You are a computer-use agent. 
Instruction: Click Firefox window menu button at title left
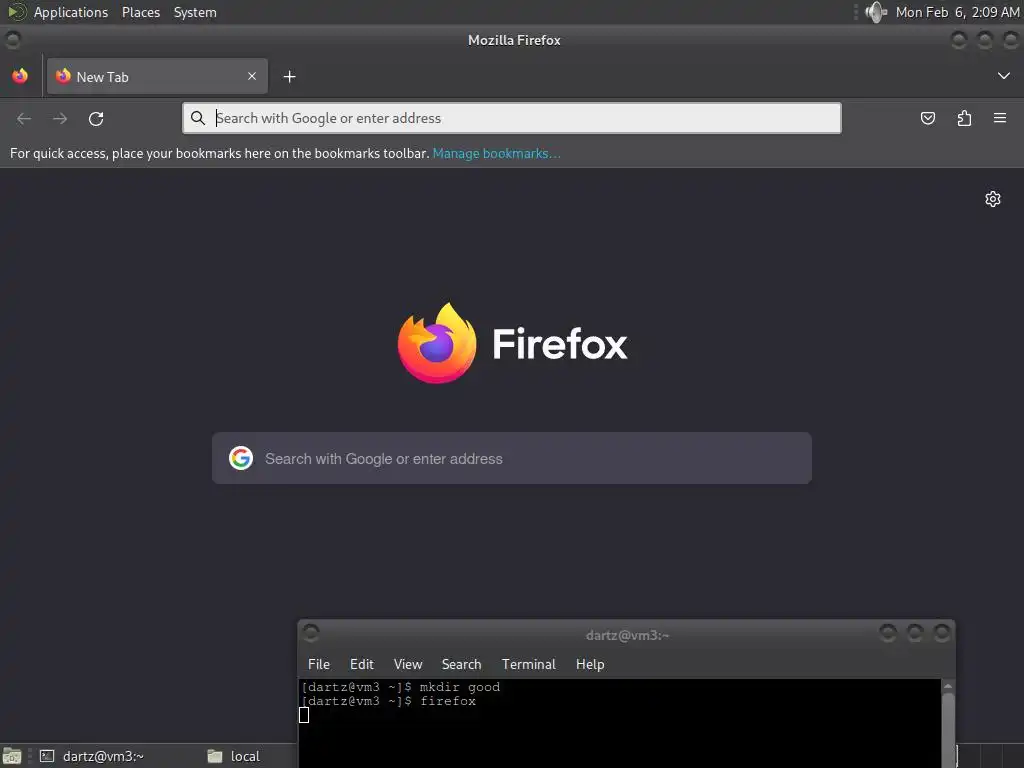[x=12, y=40]
